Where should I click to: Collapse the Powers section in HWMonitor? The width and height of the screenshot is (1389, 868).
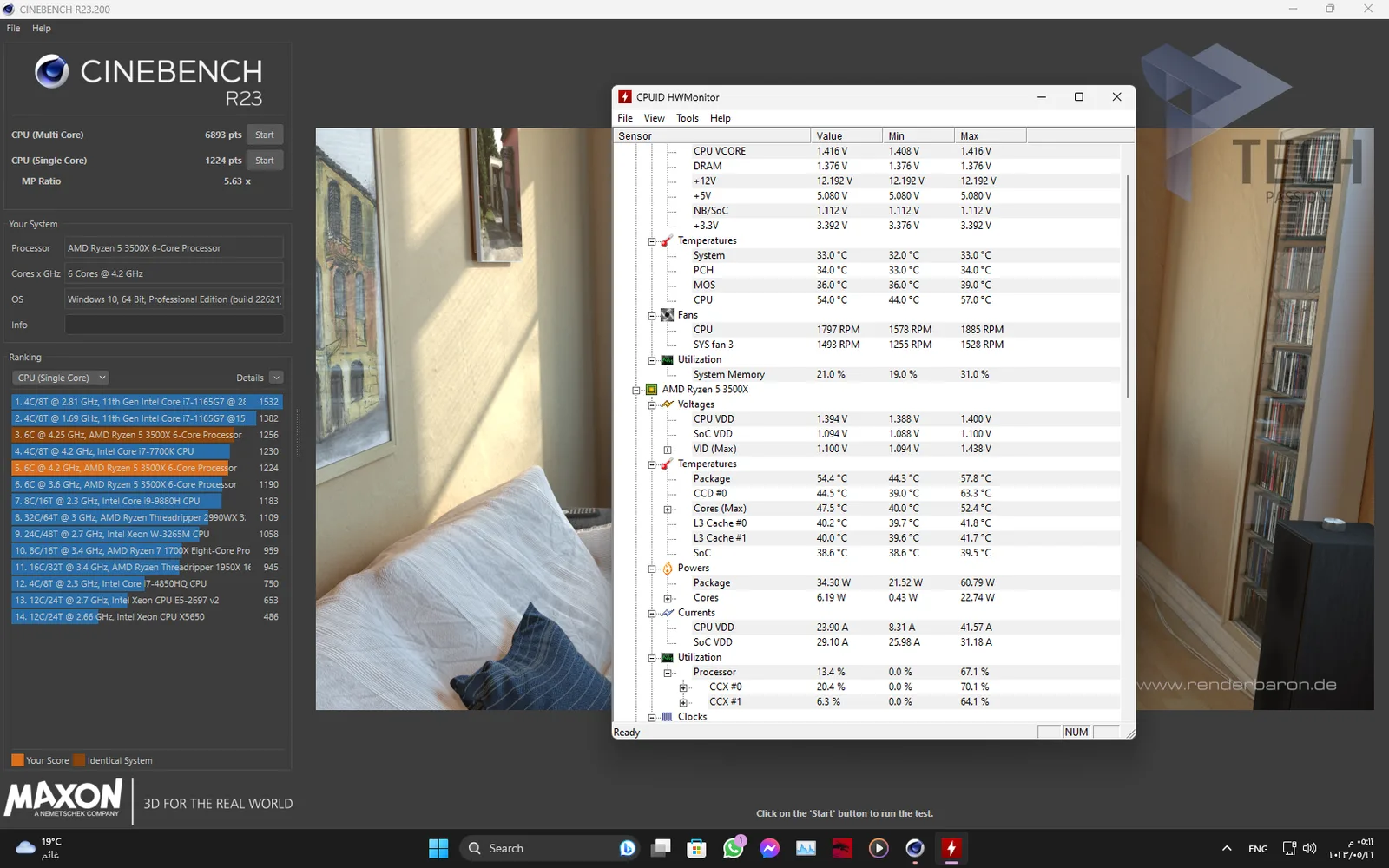652,569
